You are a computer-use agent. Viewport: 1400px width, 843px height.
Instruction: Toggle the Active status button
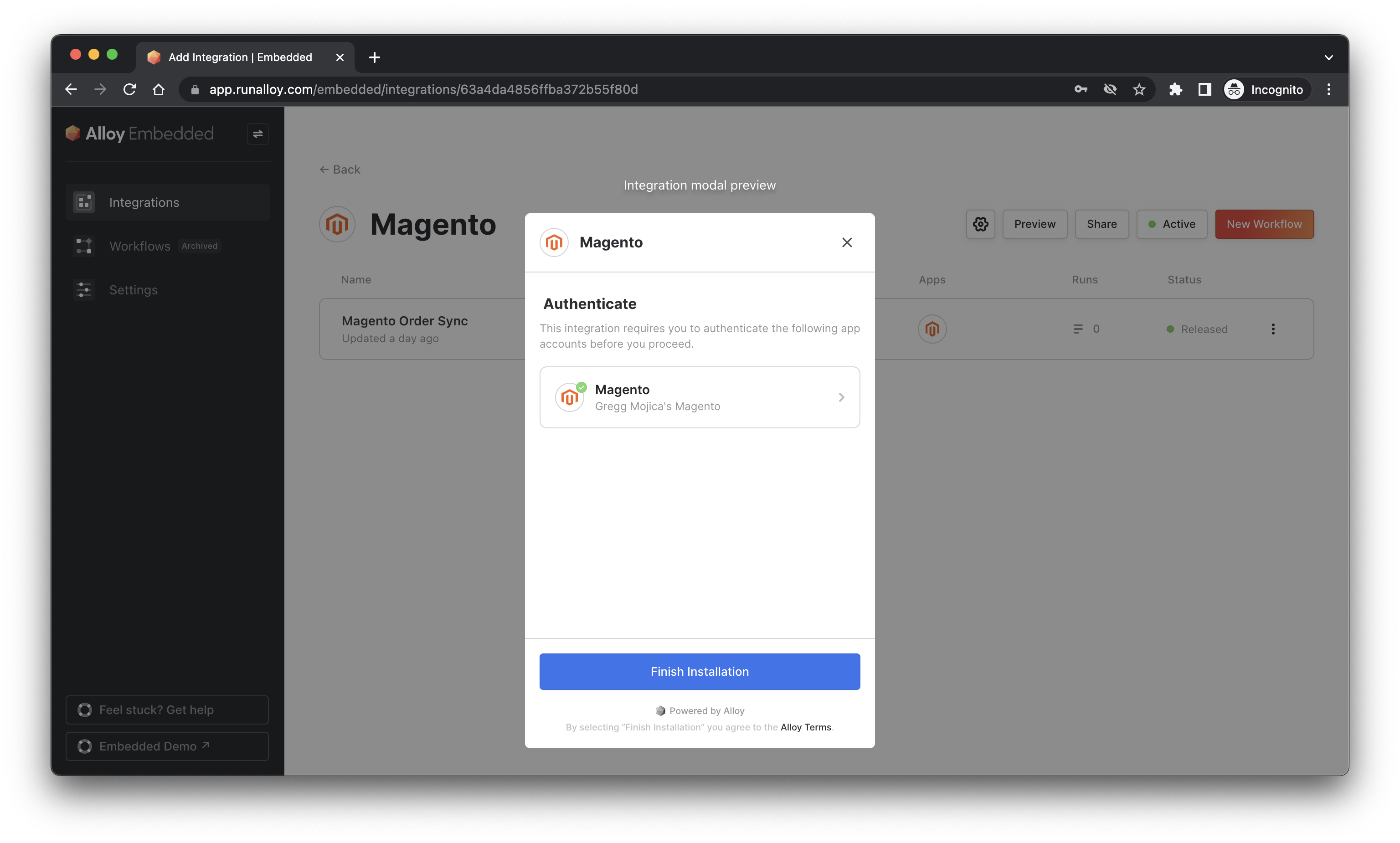(x=1171, y=224)
